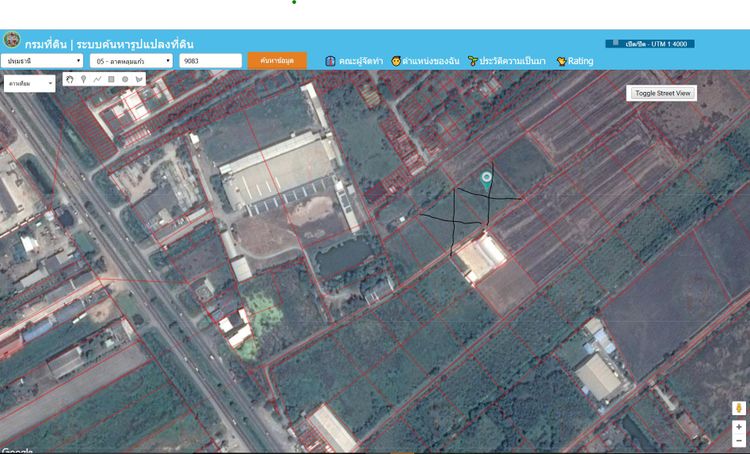Click Toggle Street View button
This screenshot has height=454, width=750.
(662, 93)
